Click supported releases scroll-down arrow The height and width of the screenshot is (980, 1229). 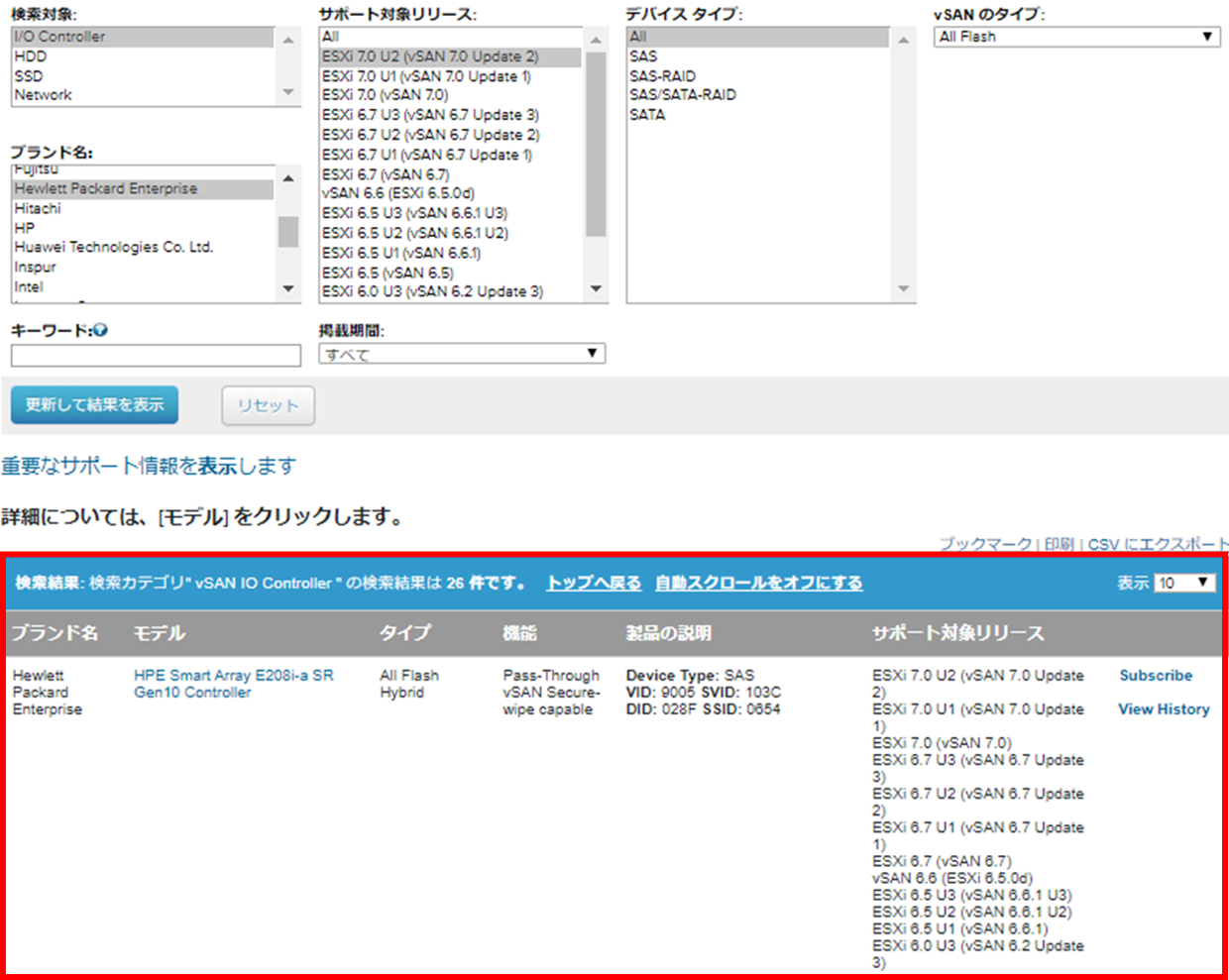click(596, 288)
